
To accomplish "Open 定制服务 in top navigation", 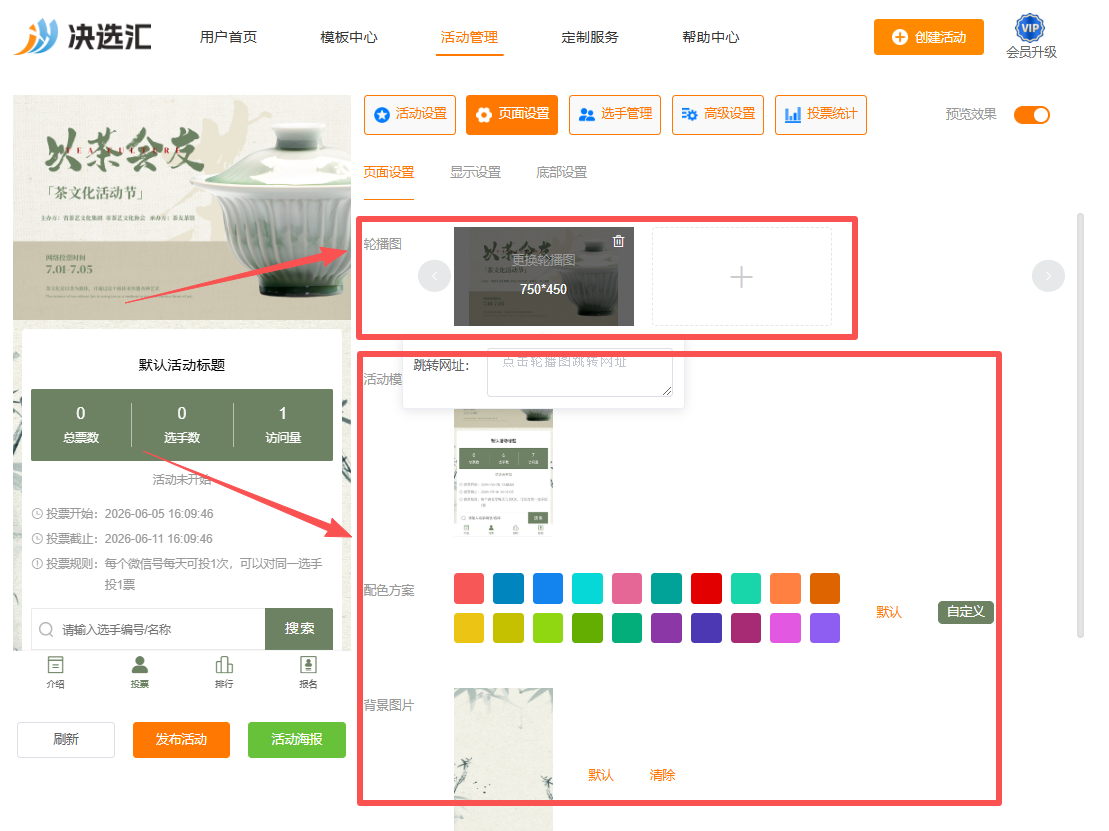I will coord(590,37).
